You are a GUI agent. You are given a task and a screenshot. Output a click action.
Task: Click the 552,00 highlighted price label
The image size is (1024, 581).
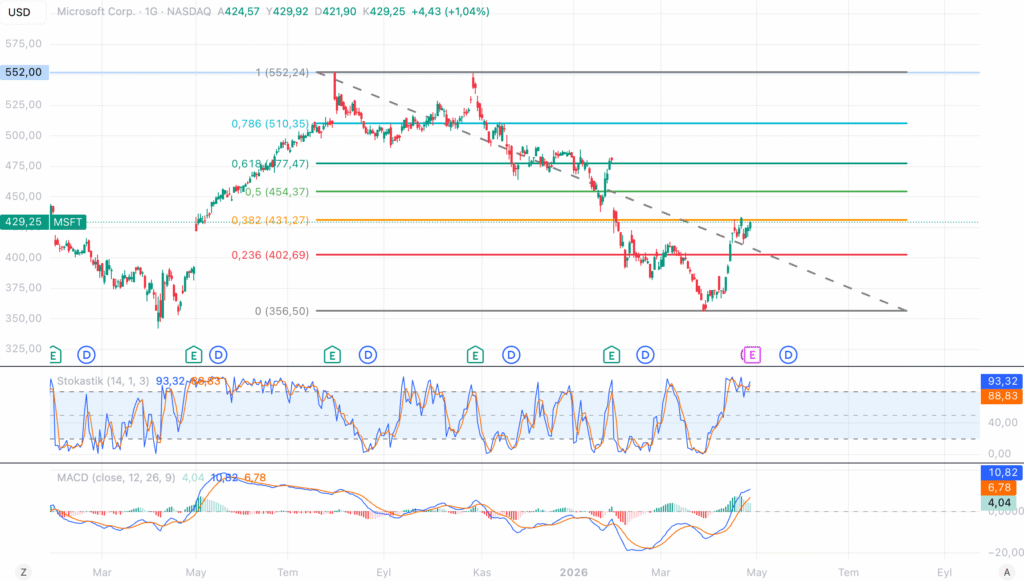tap(23, 72)
